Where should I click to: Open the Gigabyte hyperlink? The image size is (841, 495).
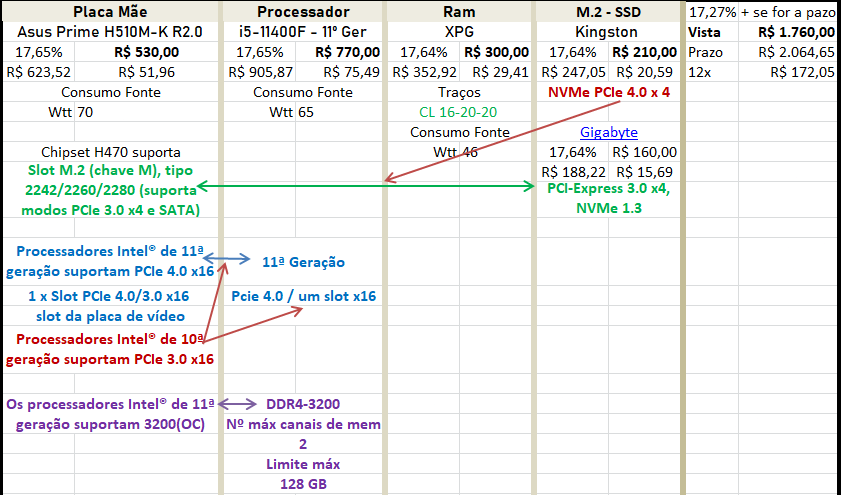click(609, 132)
